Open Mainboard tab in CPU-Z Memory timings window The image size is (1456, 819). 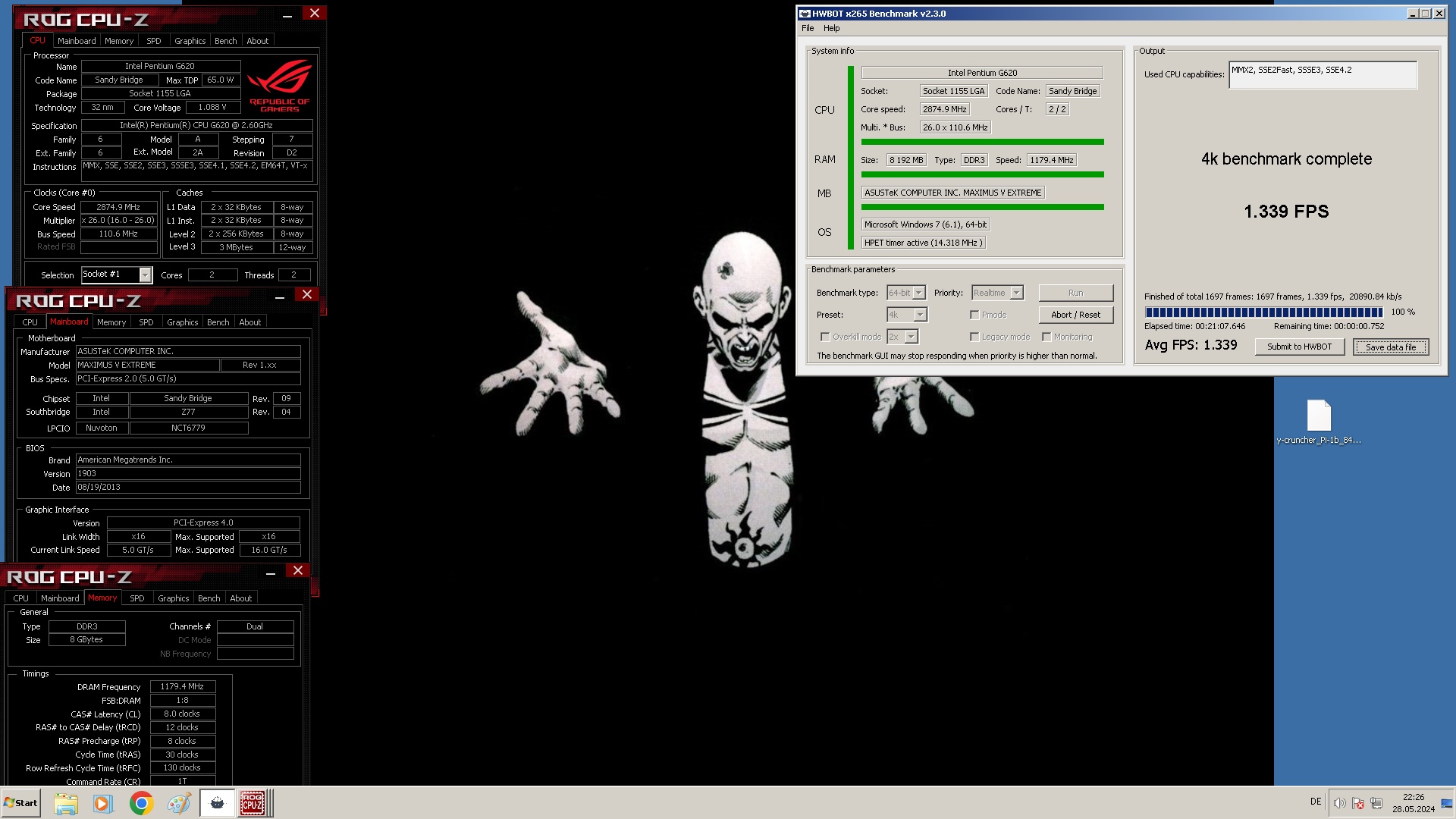tap(60, 598)
